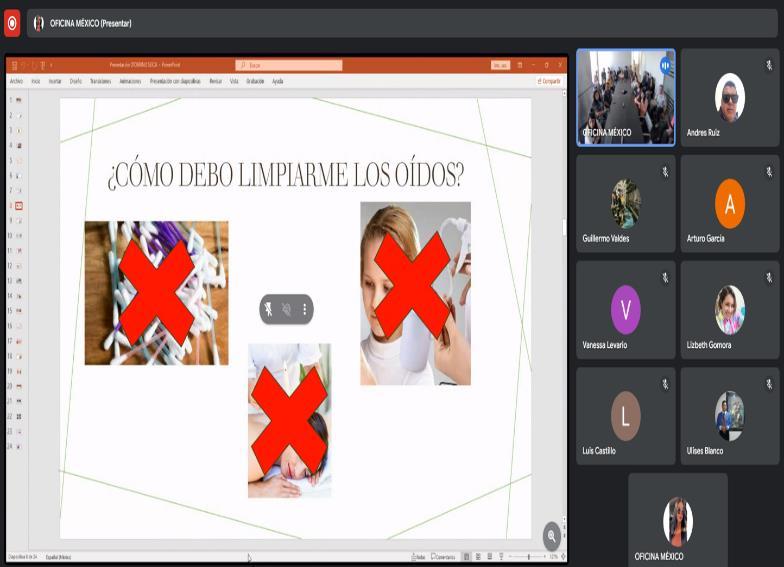784x567 pixels.
Task: Click the OFICINA MÉXICO (Presentar) title text
Action: [90, 23]
